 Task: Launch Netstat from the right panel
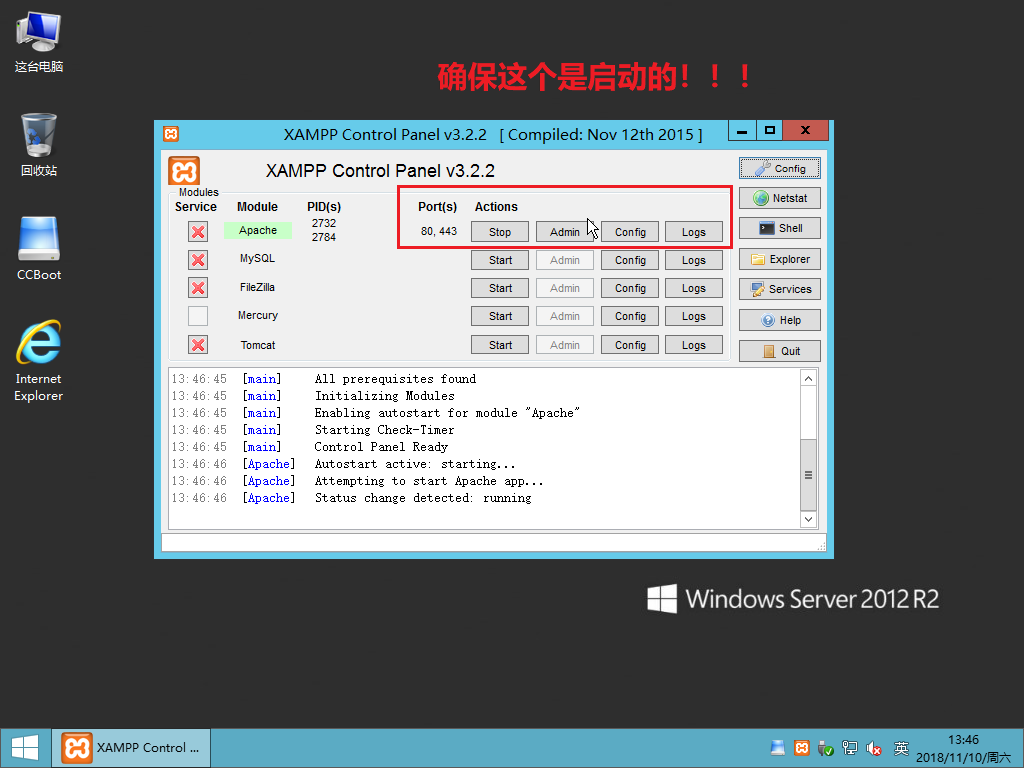(779, 198)
